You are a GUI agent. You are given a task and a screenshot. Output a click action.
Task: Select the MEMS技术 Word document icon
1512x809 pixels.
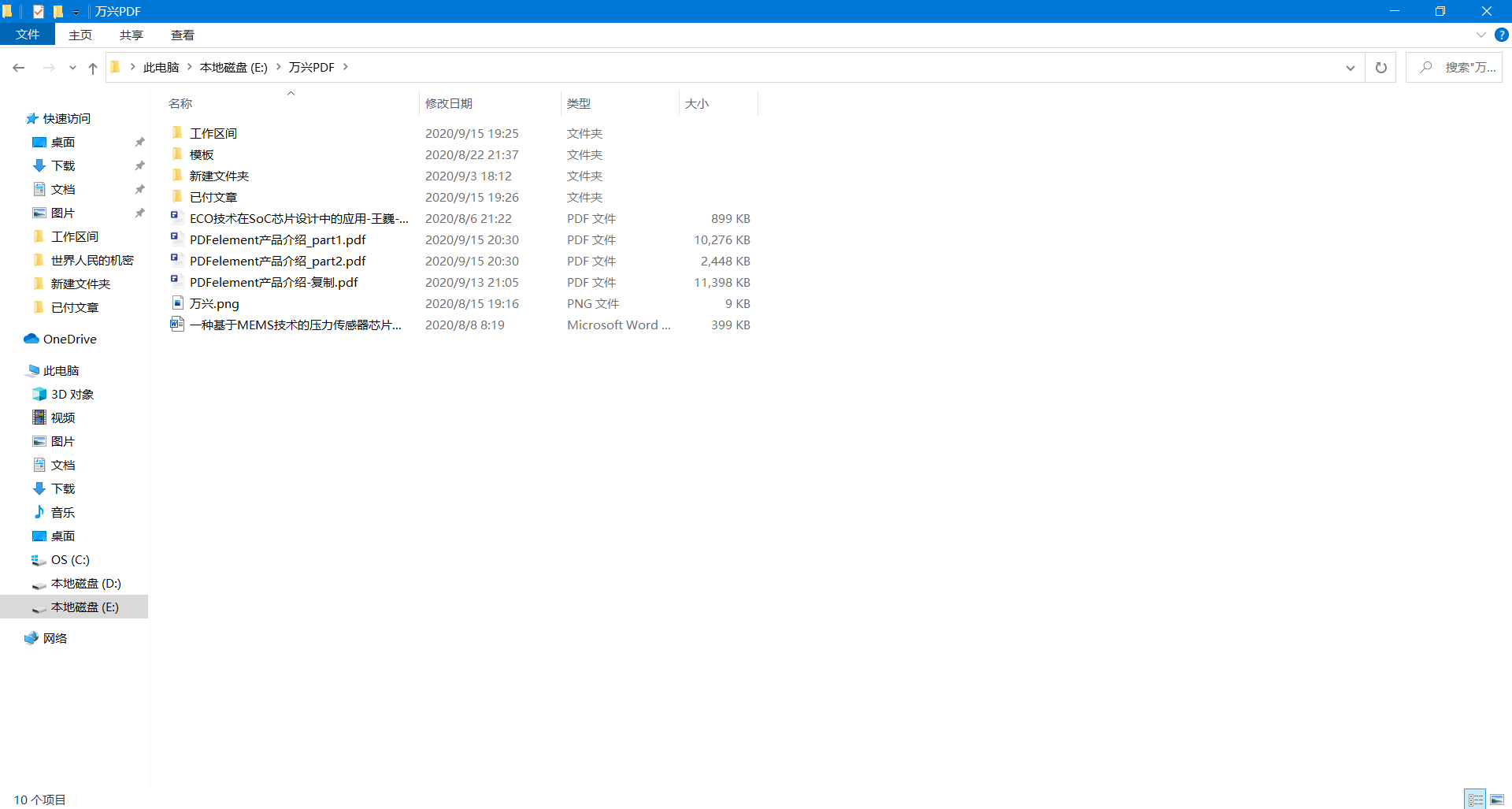tap(177, 324)
